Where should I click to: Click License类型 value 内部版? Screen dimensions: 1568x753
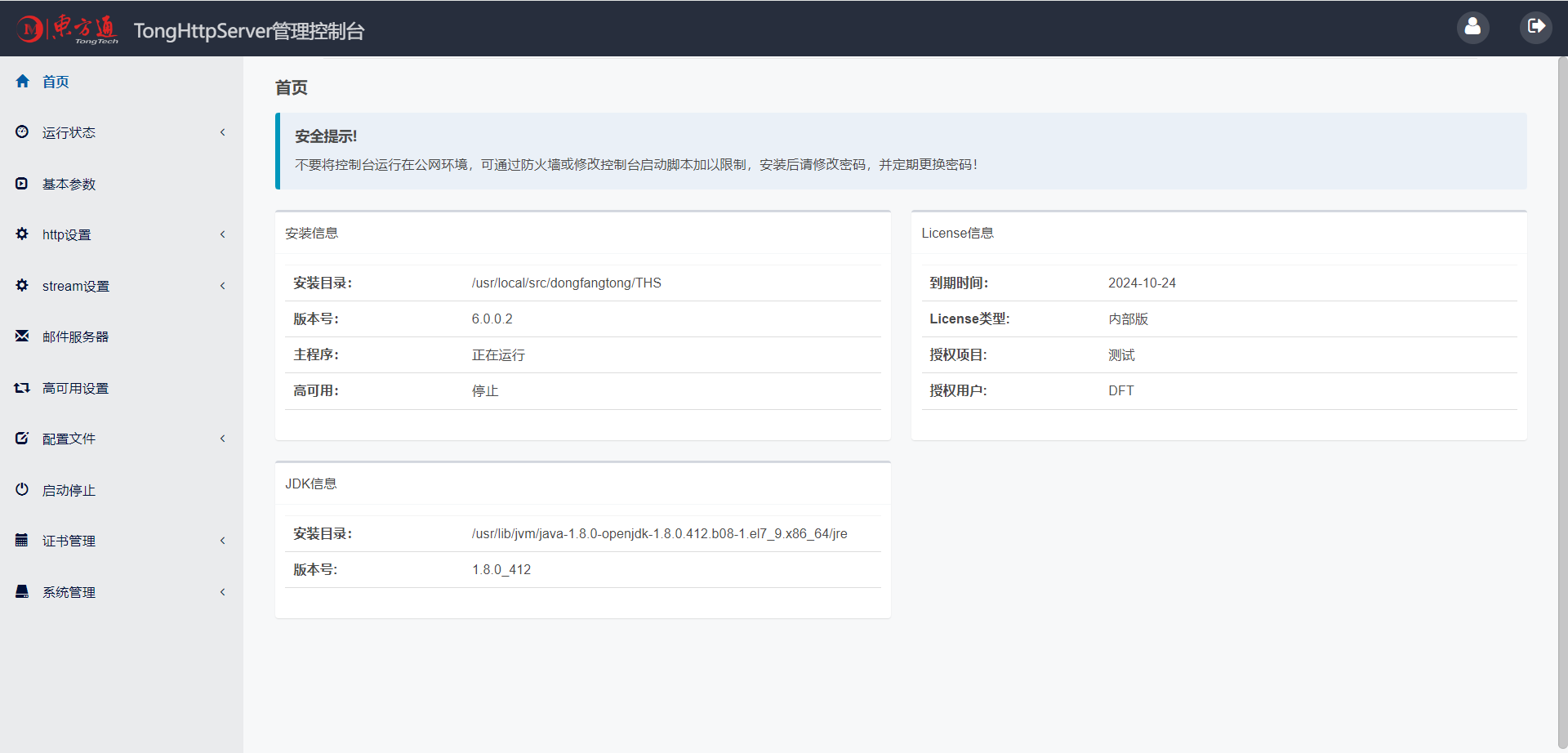coord(1128,319)
